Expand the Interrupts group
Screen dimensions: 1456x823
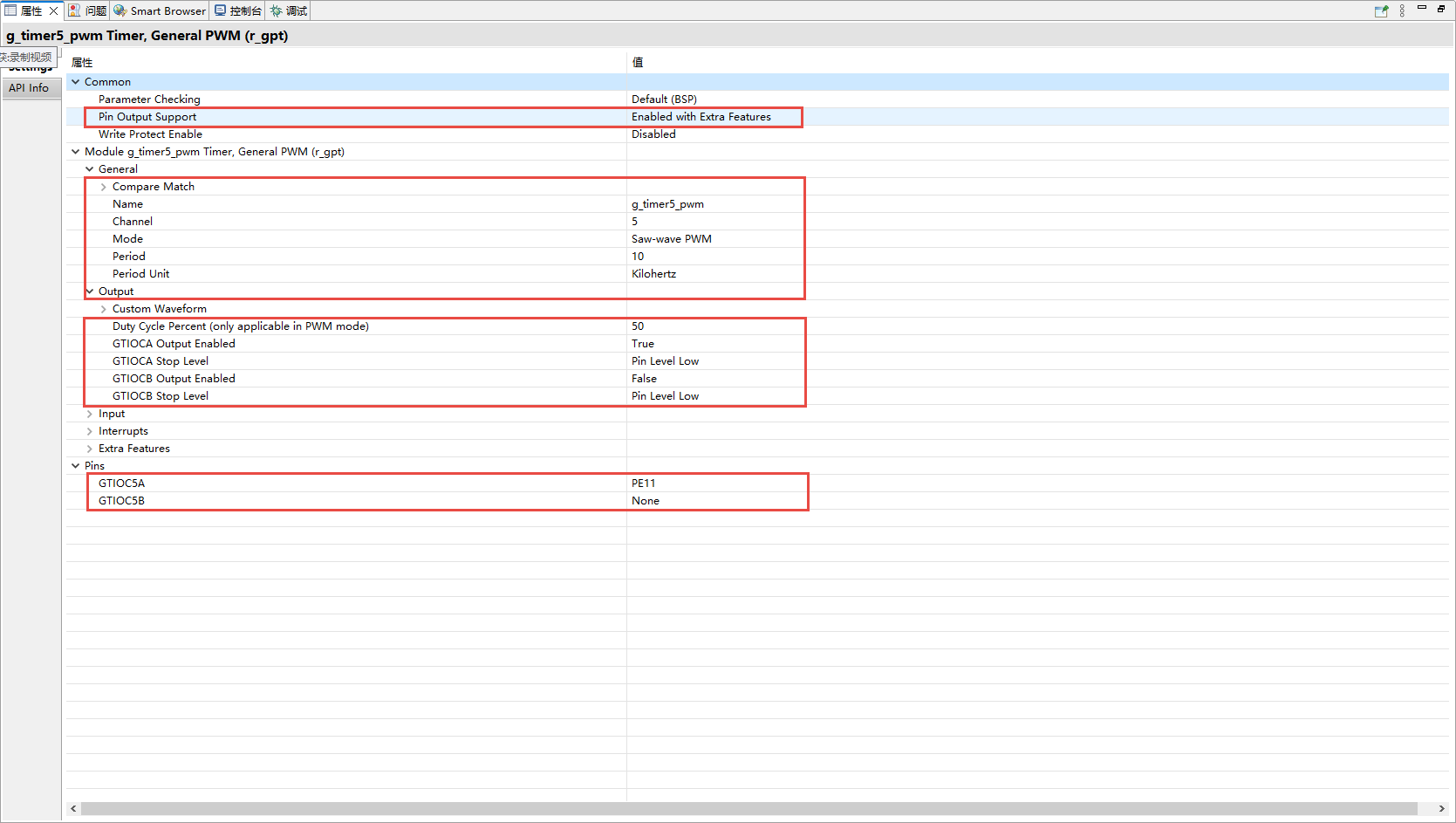[89, 431]
